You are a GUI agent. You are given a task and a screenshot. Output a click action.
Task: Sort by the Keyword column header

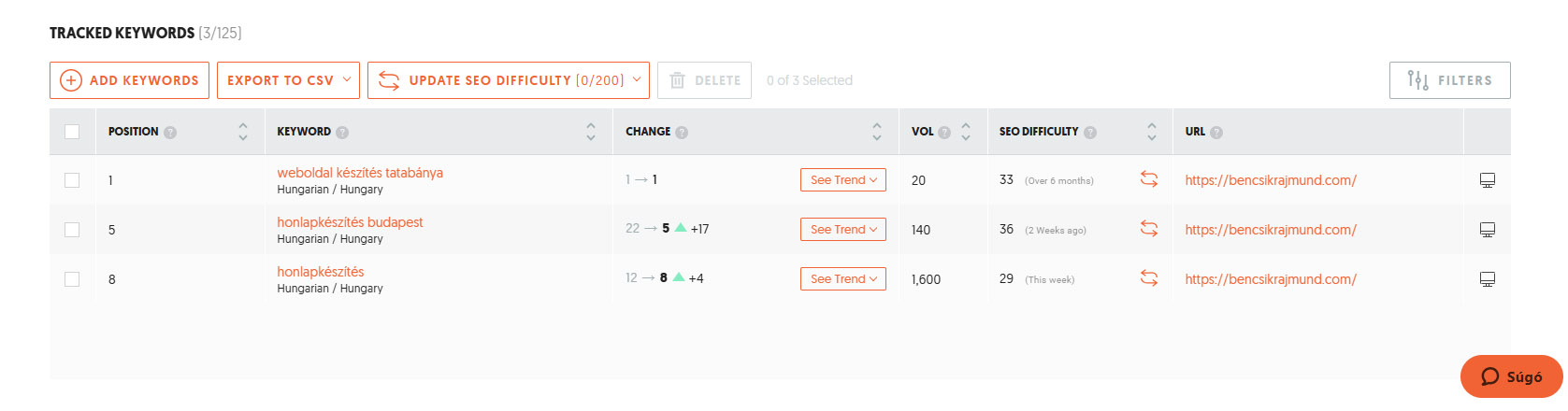coord(591,132)
